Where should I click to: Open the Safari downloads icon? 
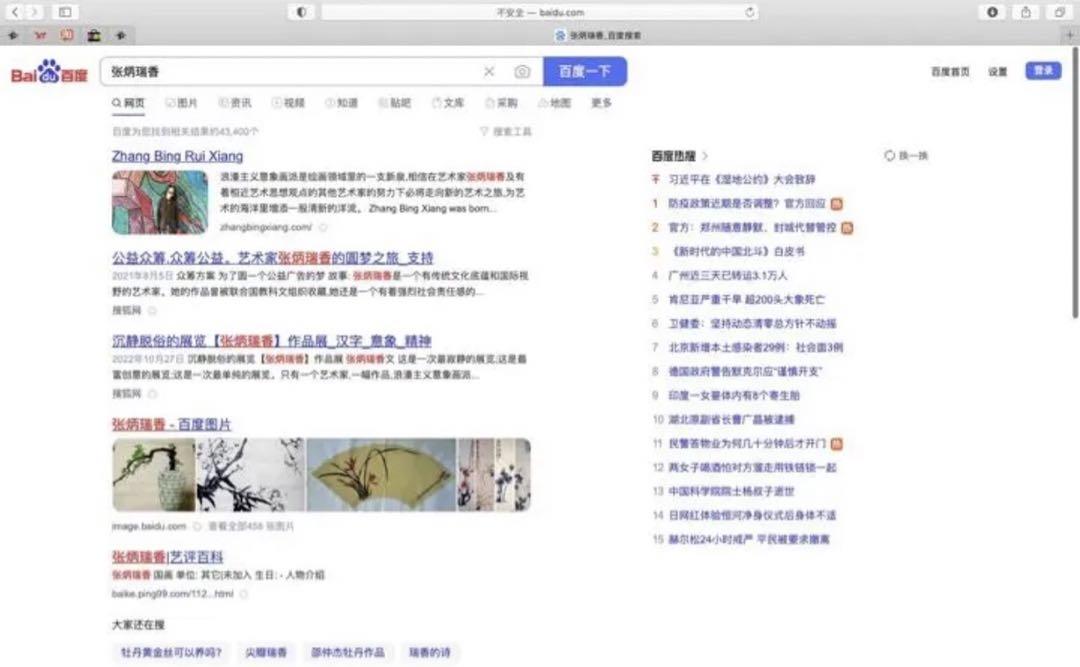pyautogui.click(x=993, y=12)
